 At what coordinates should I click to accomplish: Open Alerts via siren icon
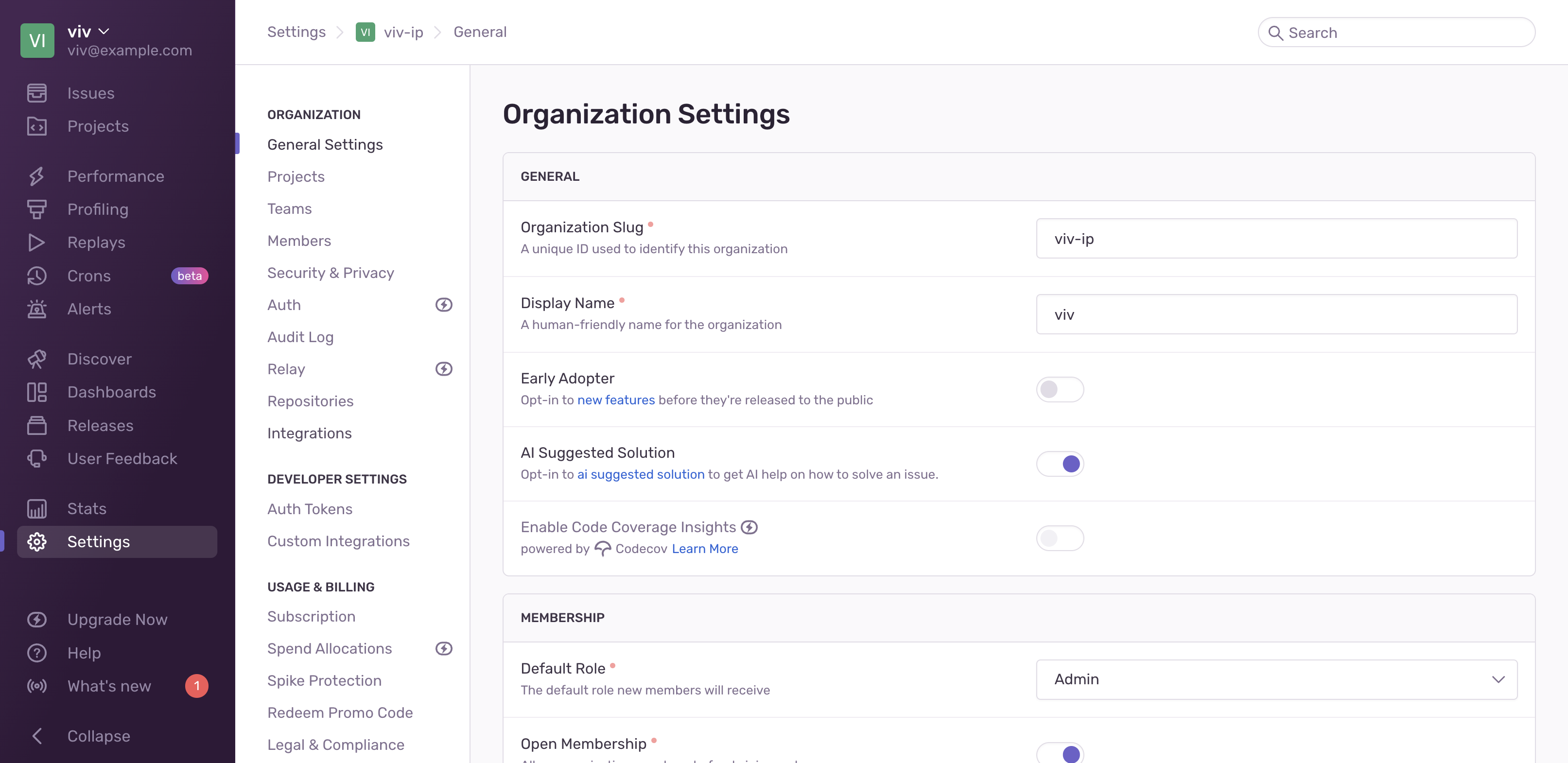click(36, 309)
